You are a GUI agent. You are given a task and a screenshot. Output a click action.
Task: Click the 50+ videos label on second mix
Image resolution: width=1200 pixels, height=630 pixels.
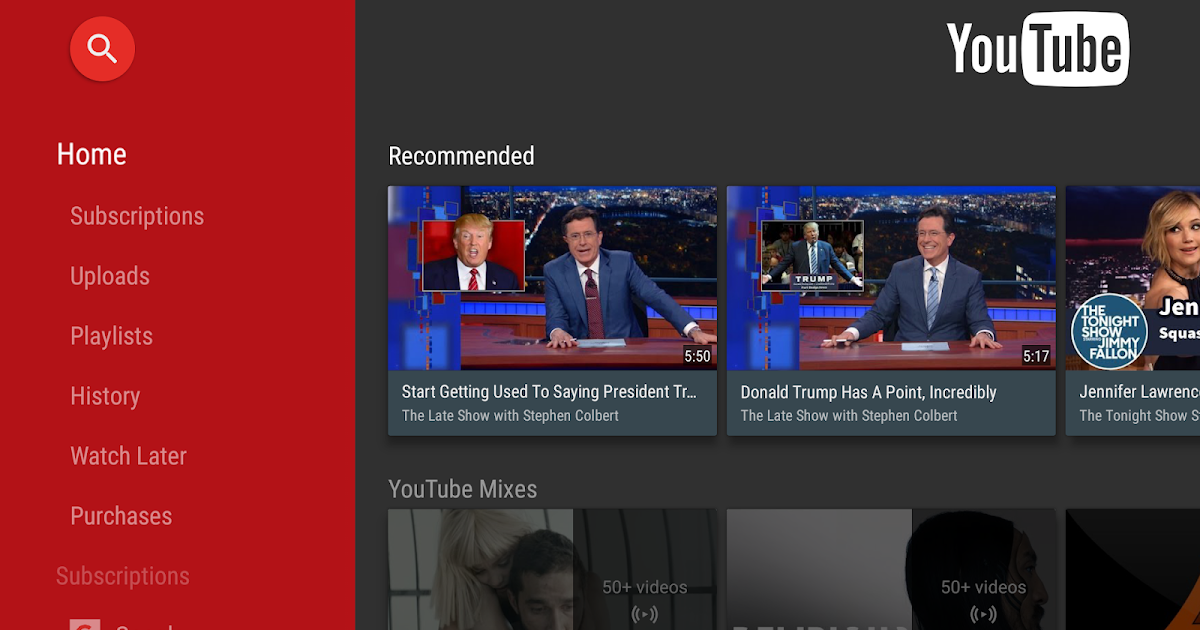click(x=984, y=587)
